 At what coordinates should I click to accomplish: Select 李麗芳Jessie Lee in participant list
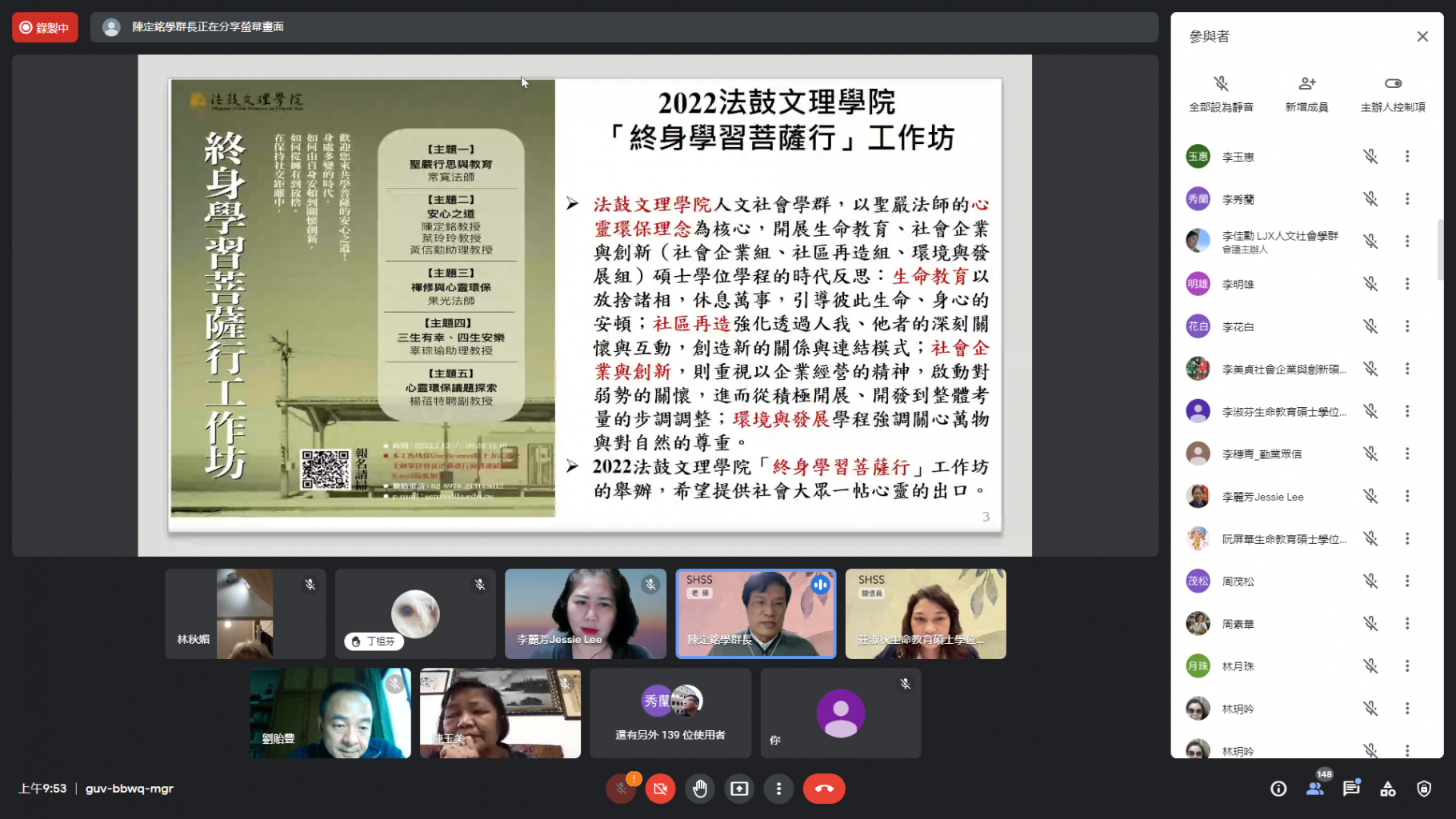[x=1262, y=497]
